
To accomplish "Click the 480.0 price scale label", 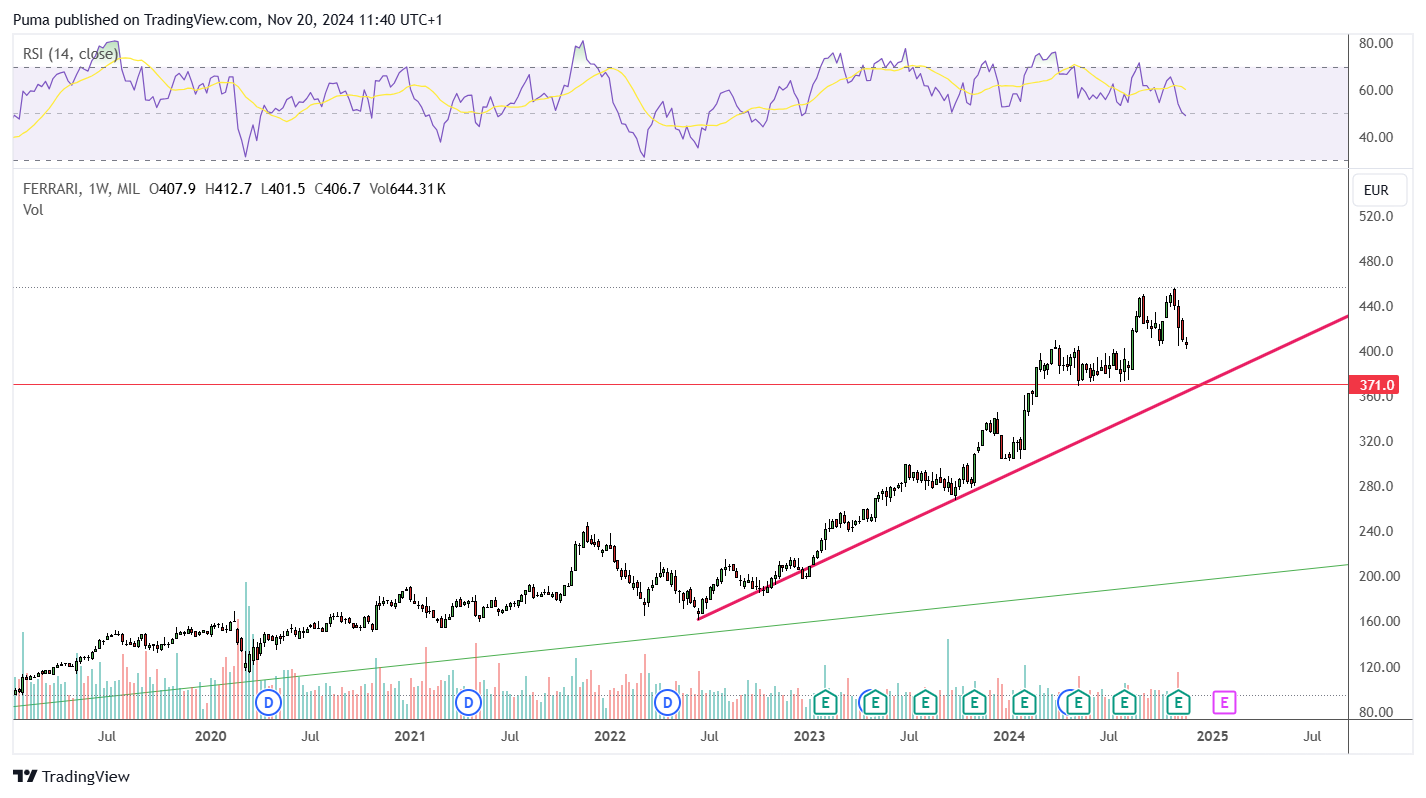I will [1375, 262].
